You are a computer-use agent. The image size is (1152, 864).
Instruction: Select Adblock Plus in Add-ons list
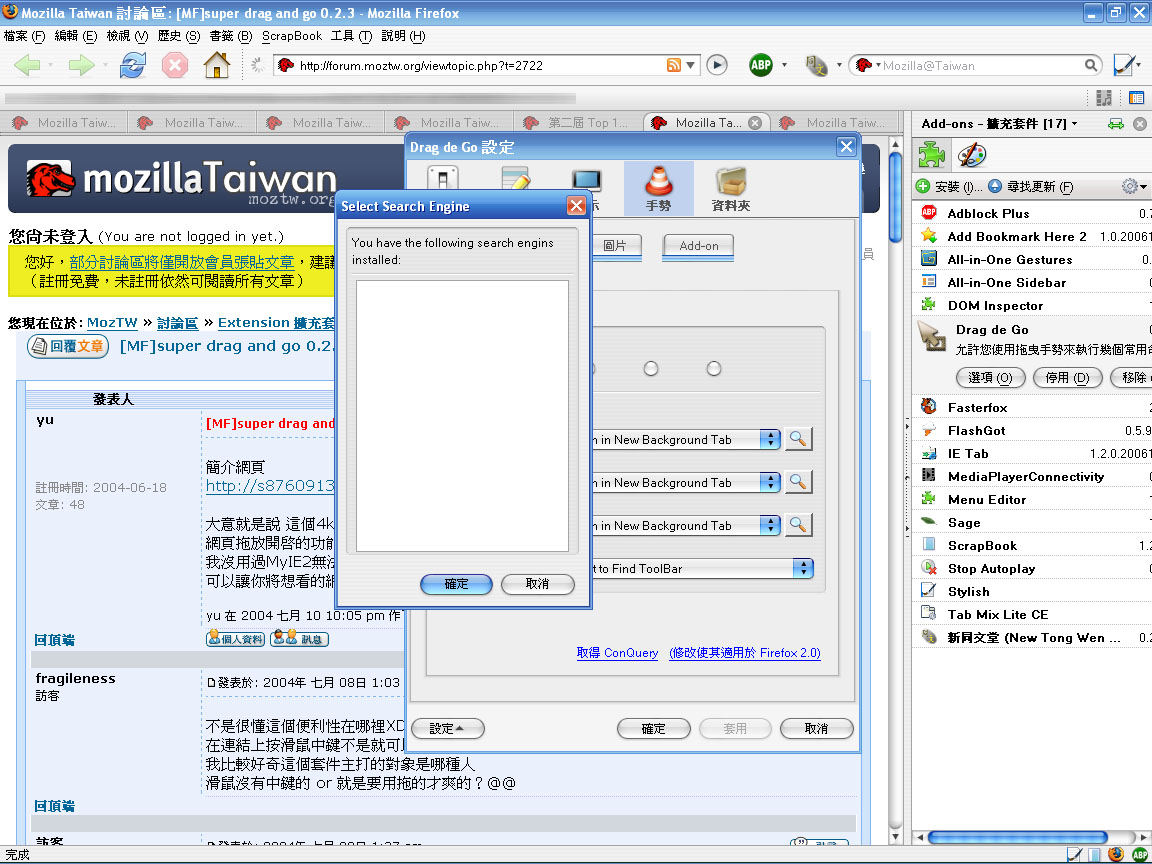pyautogui.click(x=1032, y=213)
